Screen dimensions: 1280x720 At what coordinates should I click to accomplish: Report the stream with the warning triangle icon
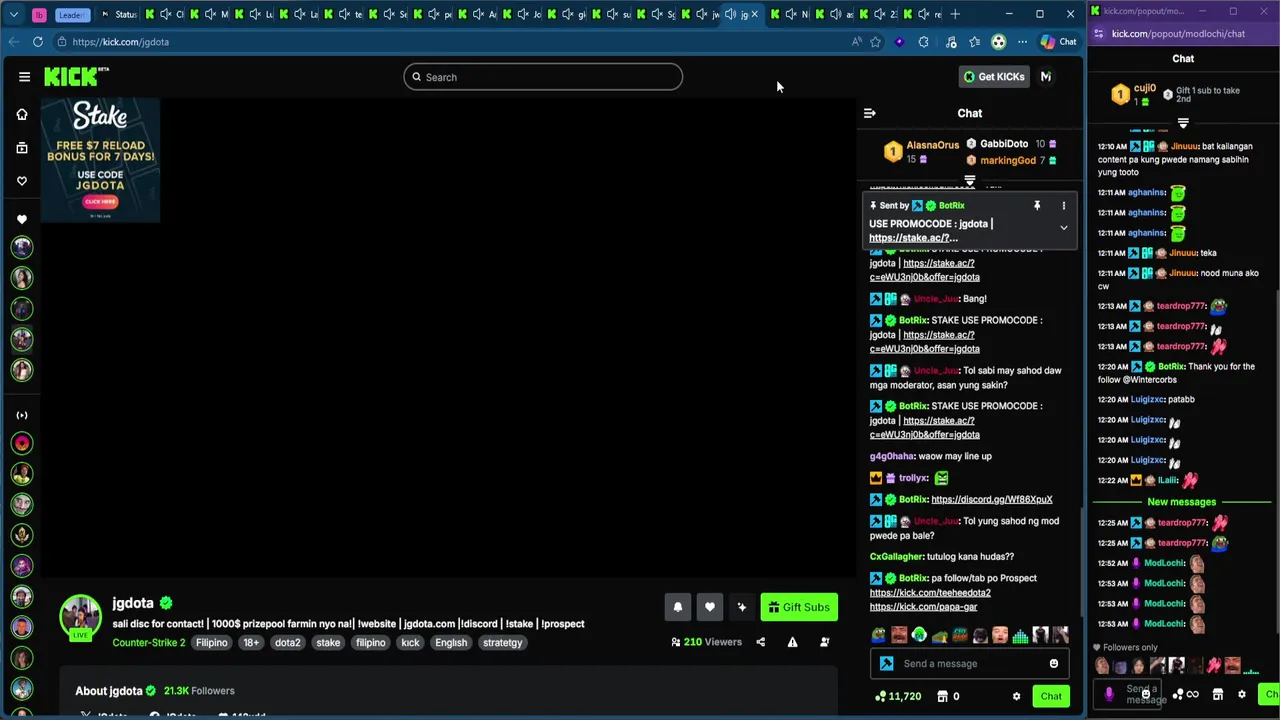[793, 642]
